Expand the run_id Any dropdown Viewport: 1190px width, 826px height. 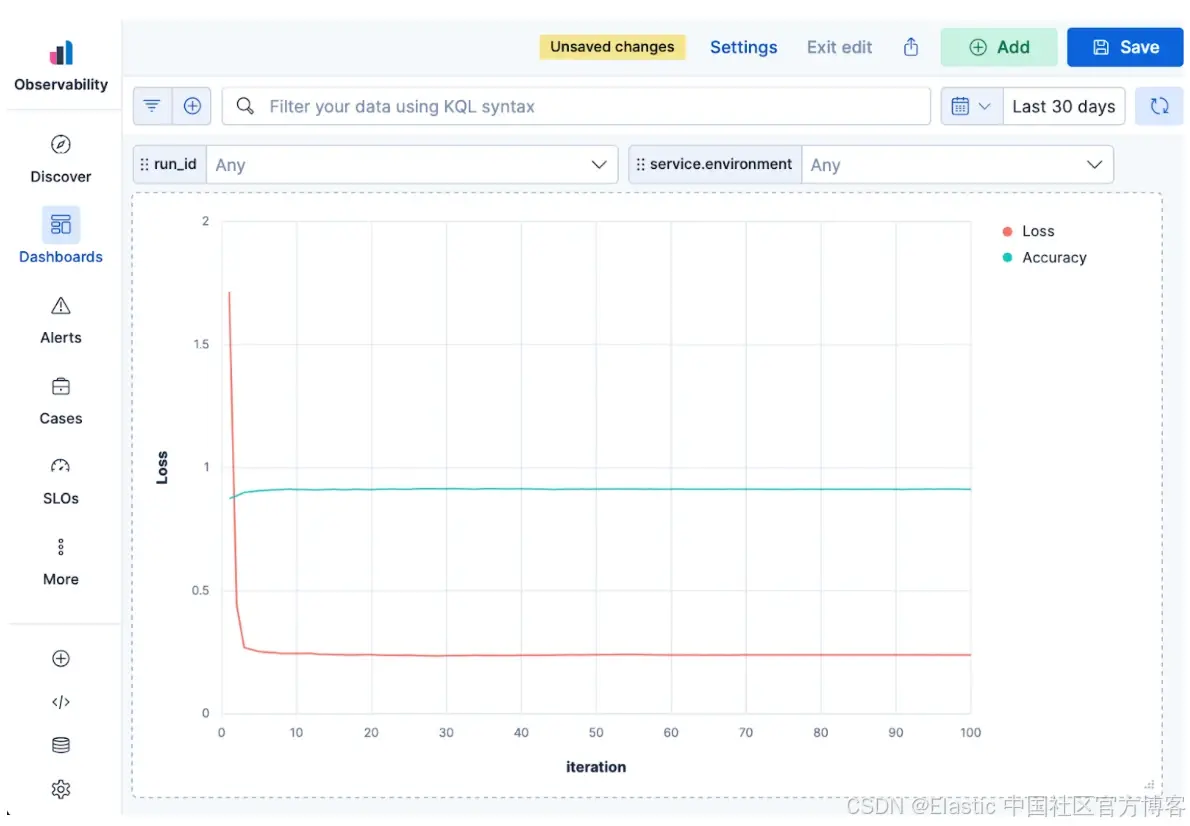pos(412,165)
